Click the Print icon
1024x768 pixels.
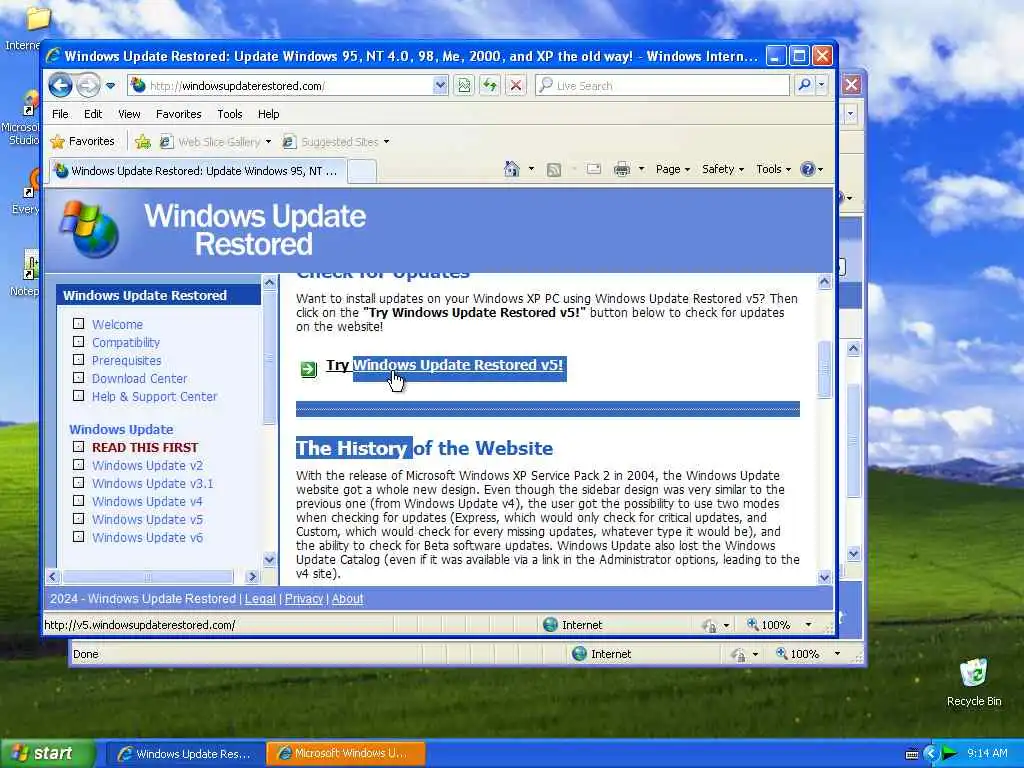[x=622, y=169]
